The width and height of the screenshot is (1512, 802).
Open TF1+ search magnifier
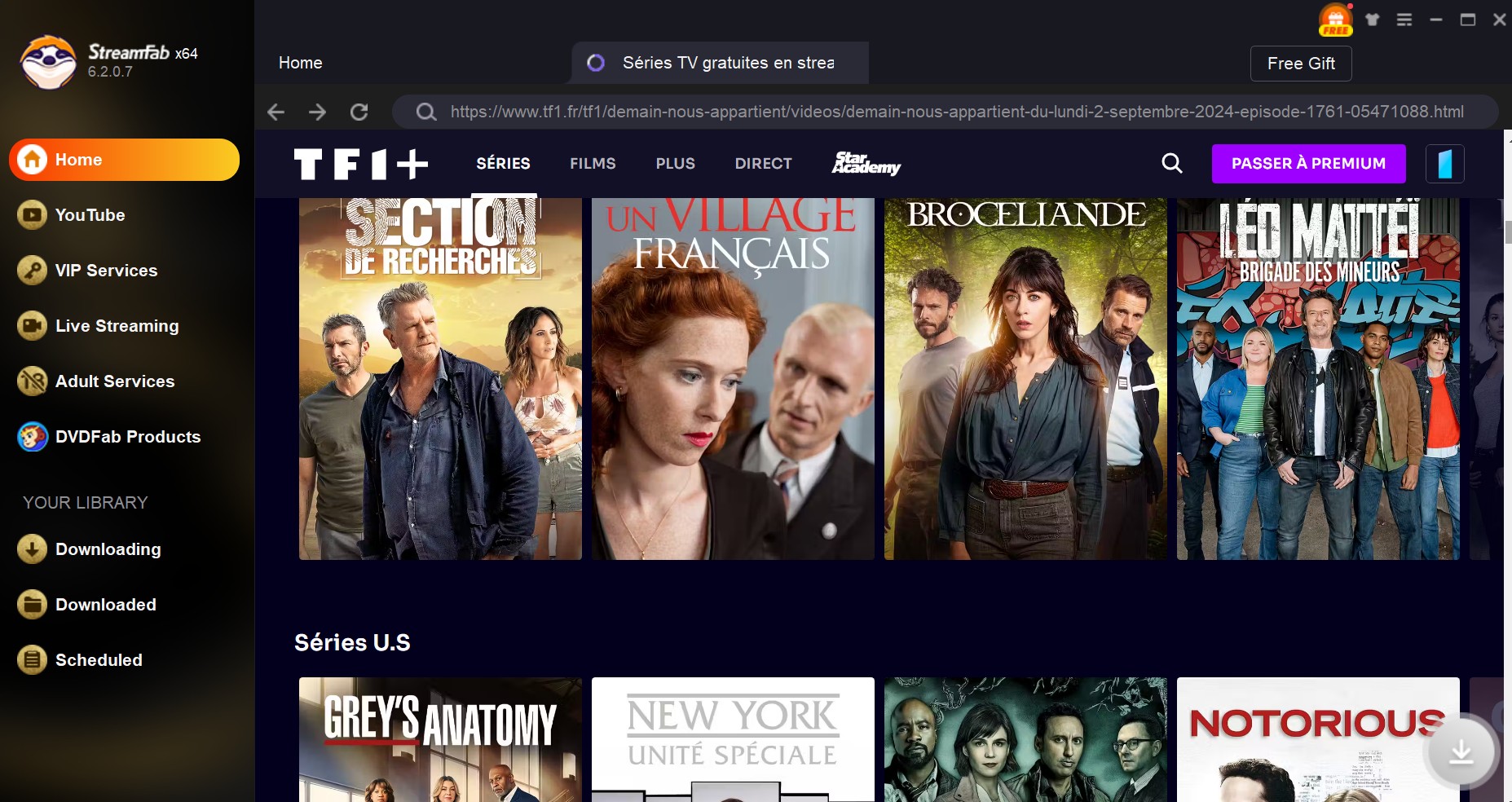coord(1171,164)
